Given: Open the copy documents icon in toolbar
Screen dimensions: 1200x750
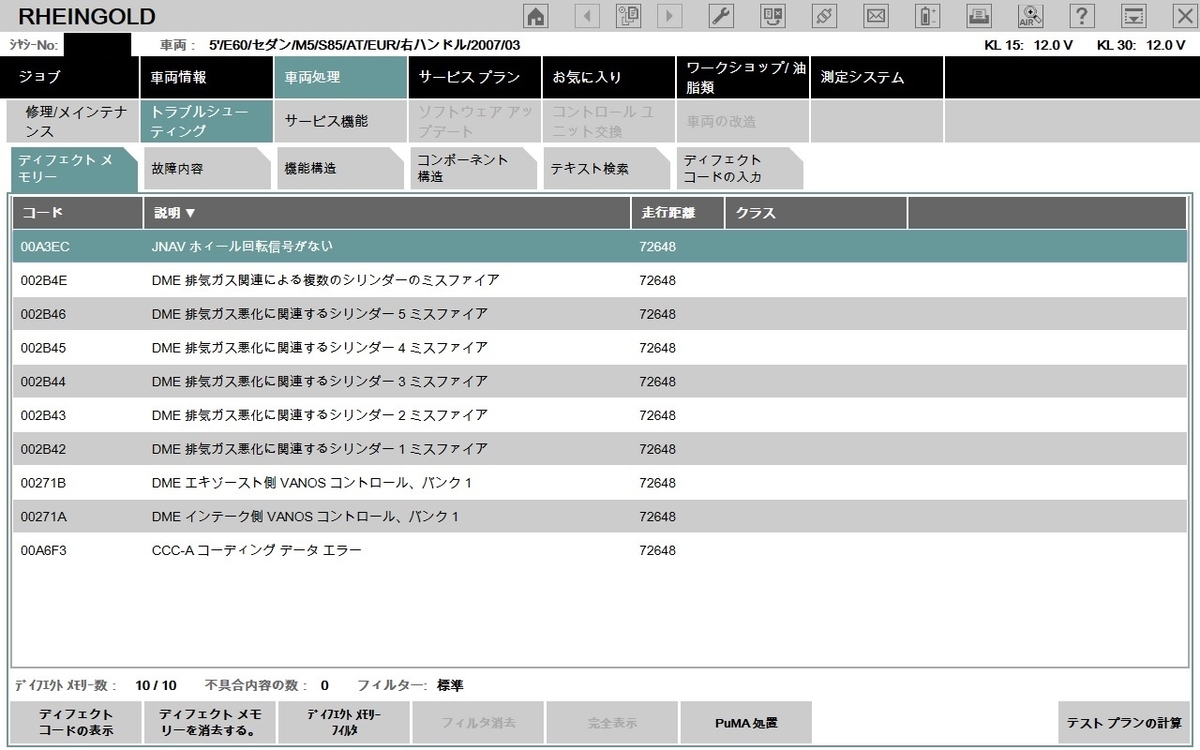Looking at the screenshot, I should point(629,15).
